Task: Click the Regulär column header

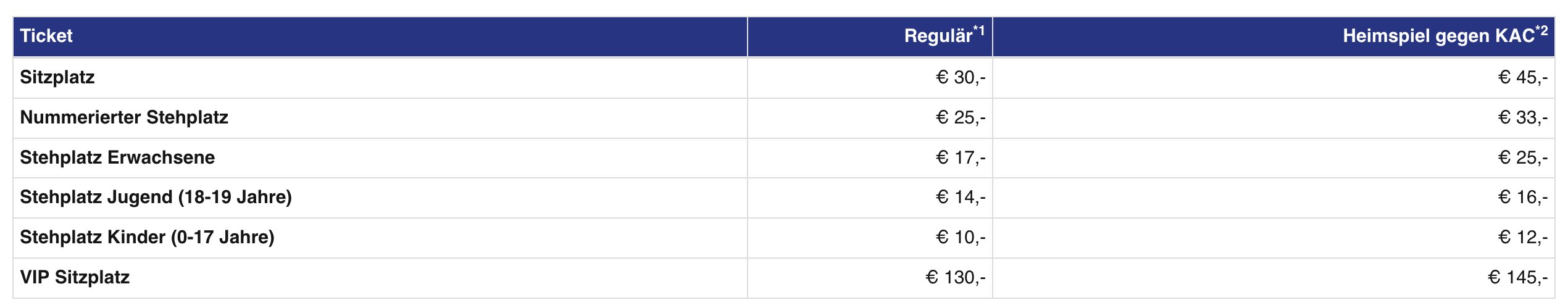Action: pyautogui.click(x=938, y=36)
